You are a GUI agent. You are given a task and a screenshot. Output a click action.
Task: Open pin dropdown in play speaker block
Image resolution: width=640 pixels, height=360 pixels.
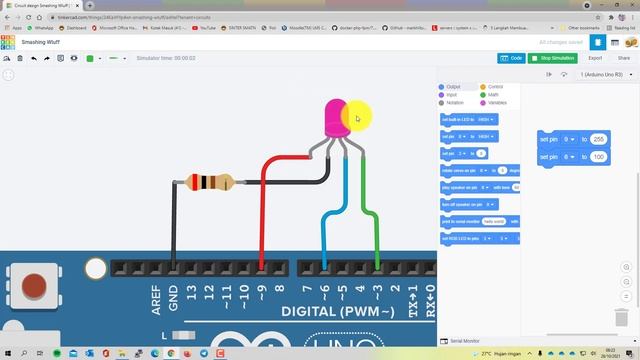[x=484, y=188]
